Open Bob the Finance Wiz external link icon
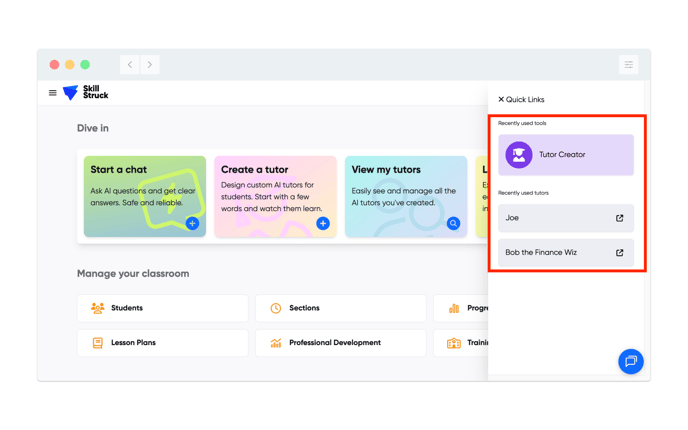Screen dimensions: 688x430 619,253
